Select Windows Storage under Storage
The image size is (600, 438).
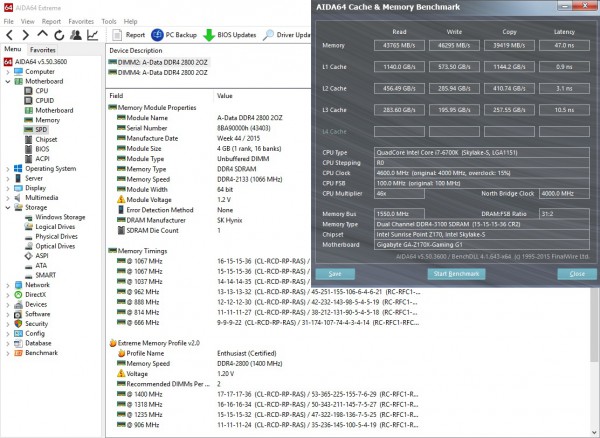[x=55, y=217]
